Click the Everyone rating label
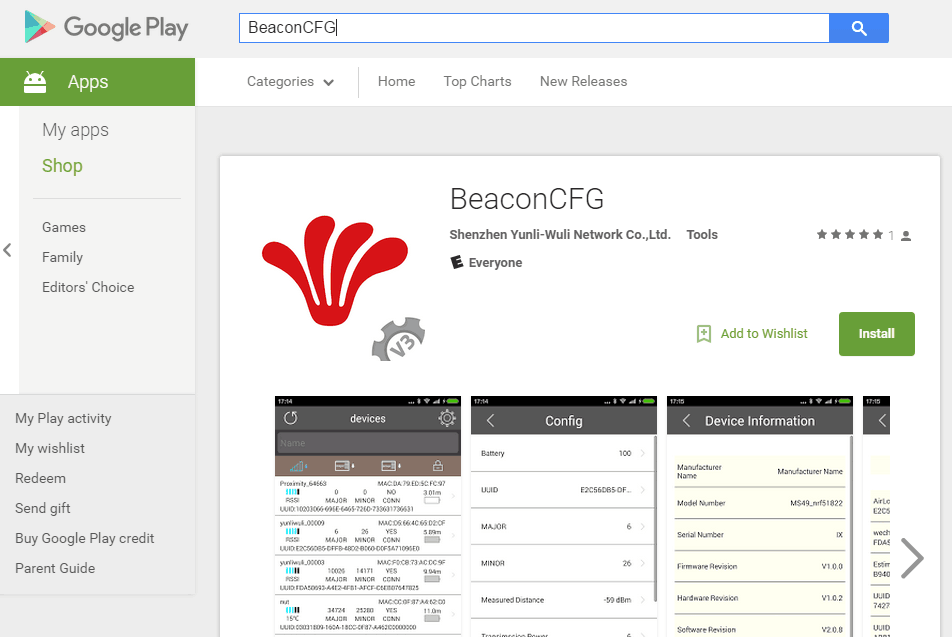Screen dimensions: 952x637 pyautogui.click(x=495, y=262)
